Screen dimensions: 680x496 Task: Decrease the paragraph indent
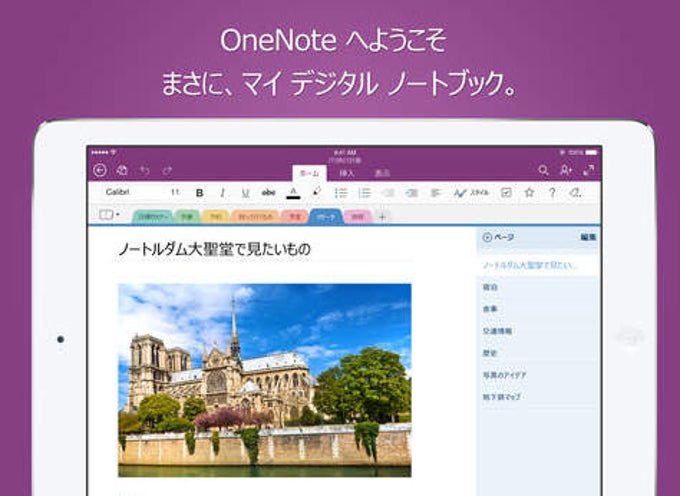388,193
